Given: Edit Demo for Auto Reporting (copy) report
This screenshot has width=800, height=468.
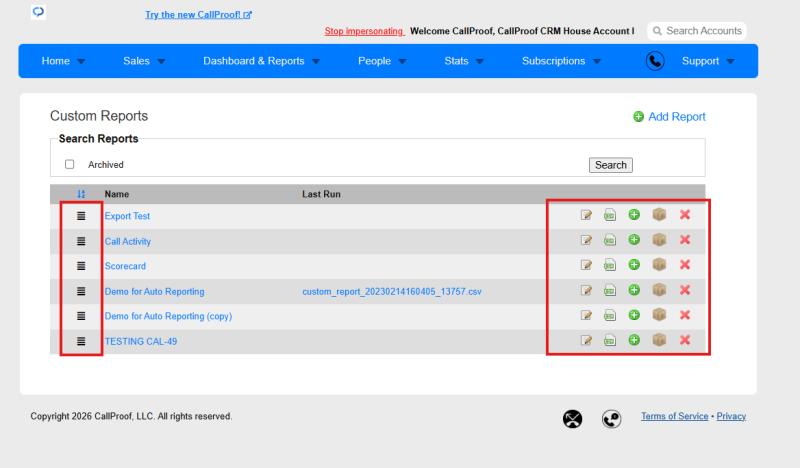Looking at the screenshot, I should 586,315.
